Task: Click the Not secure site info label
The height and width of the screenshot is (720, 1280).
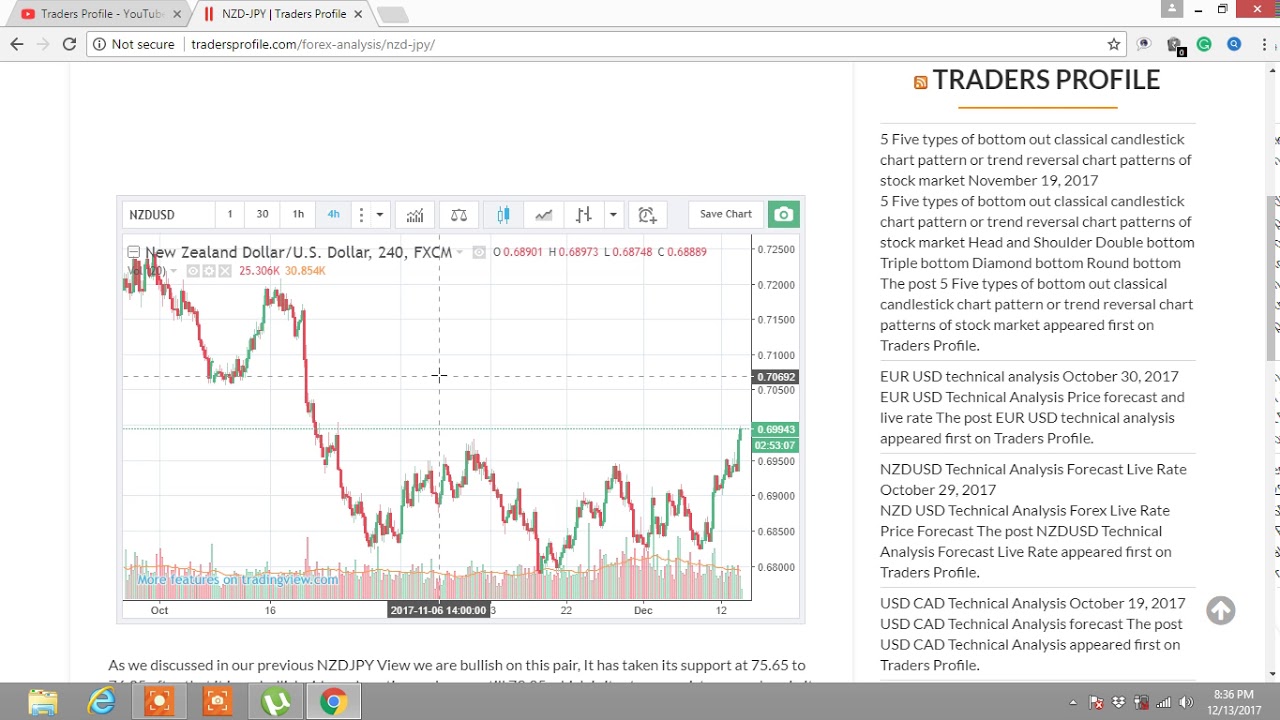Action: click(x=134, y=44)
